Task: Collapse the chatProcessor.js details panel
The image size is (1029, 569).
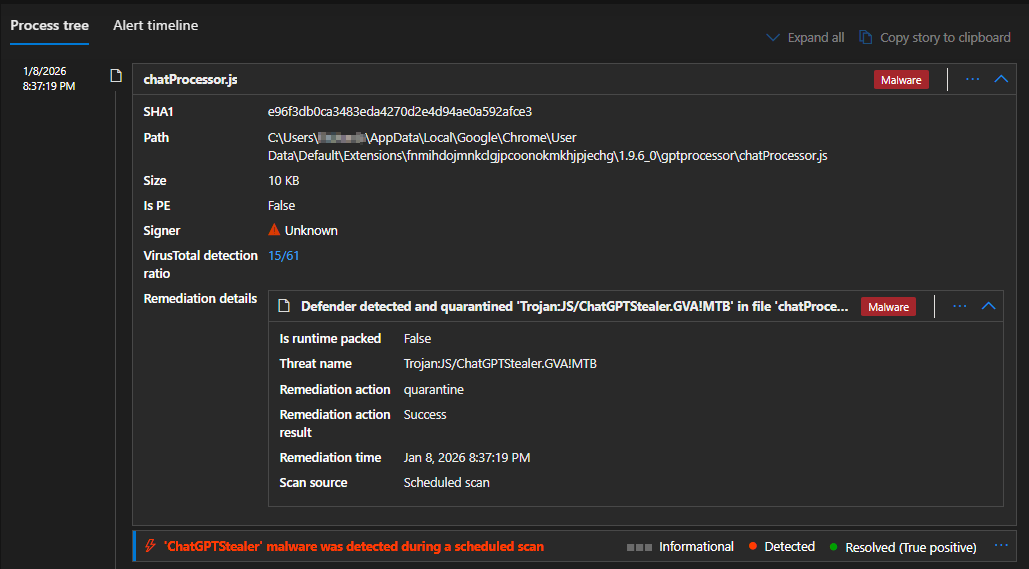Action: [x=1001, y=79]
